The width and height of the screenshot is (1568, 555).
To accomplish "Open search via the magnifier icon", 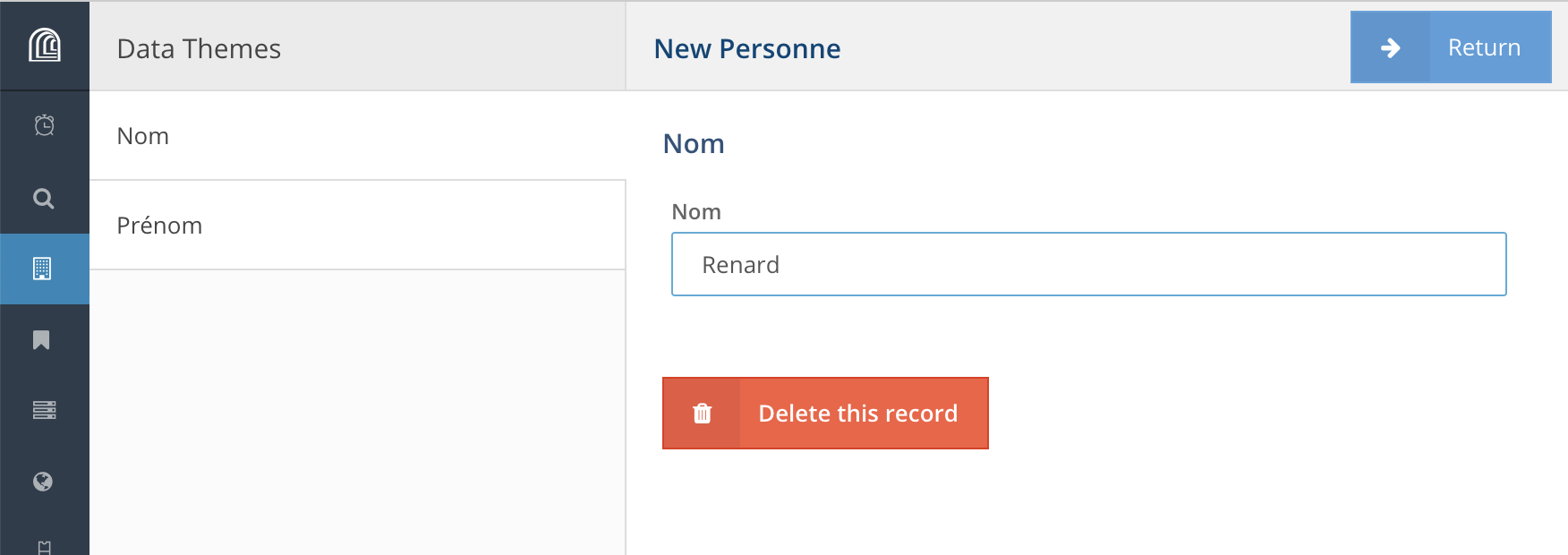I will coord(44,198).
